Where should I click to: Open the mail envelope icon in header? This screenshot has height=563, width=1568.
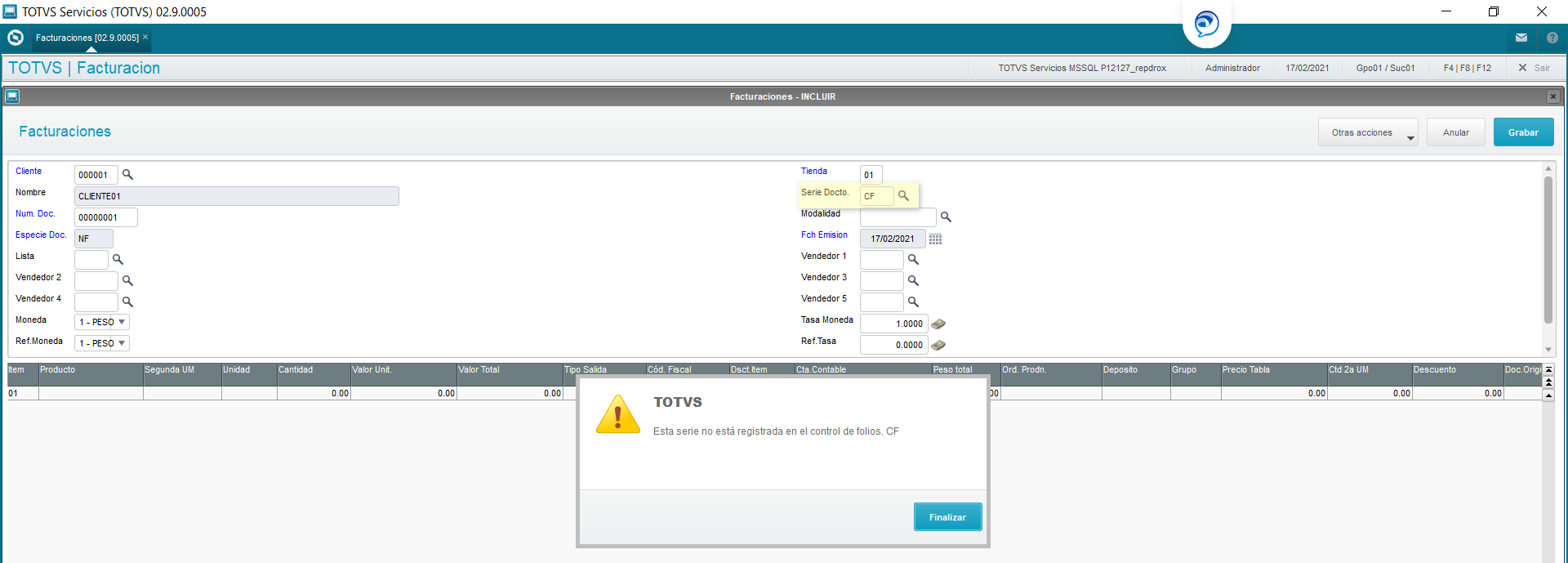pyautogui.click(x=1521, y=38)
